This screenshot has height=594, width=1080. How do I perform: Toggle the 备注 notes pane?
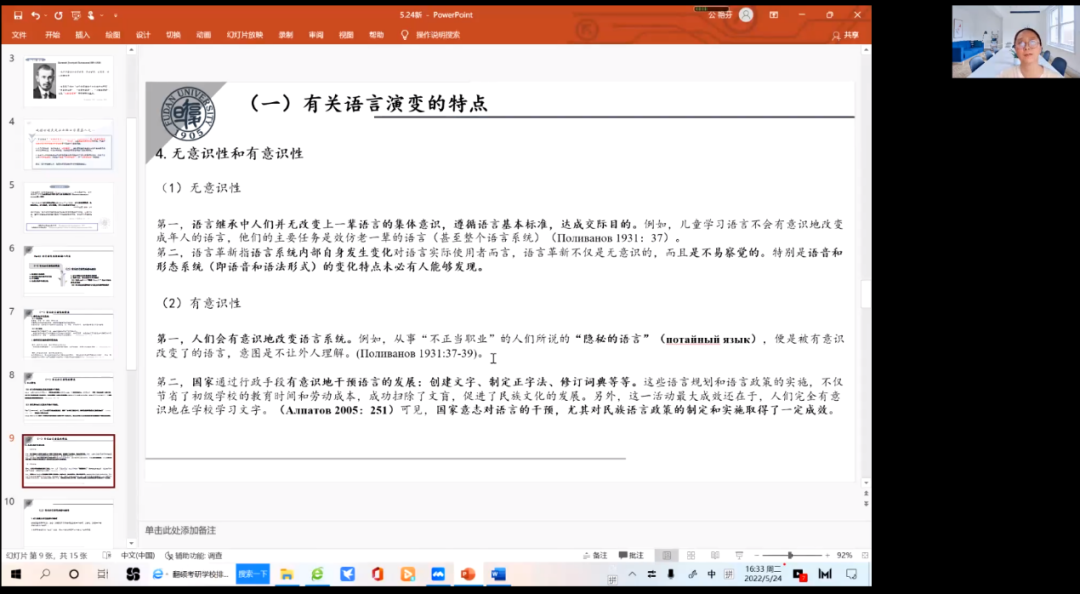click(598, 555)
